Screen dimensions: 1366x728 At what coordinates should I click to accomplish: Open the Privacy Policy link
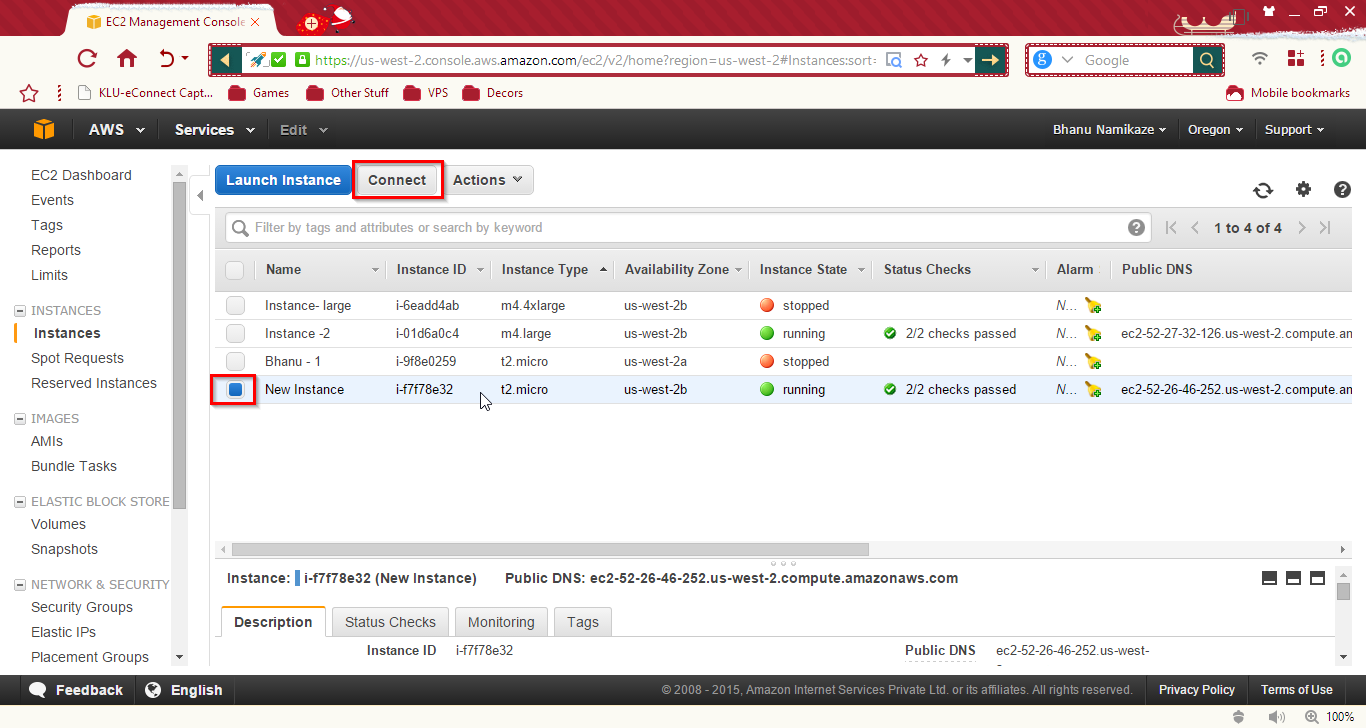click(x=1197, y=690)
